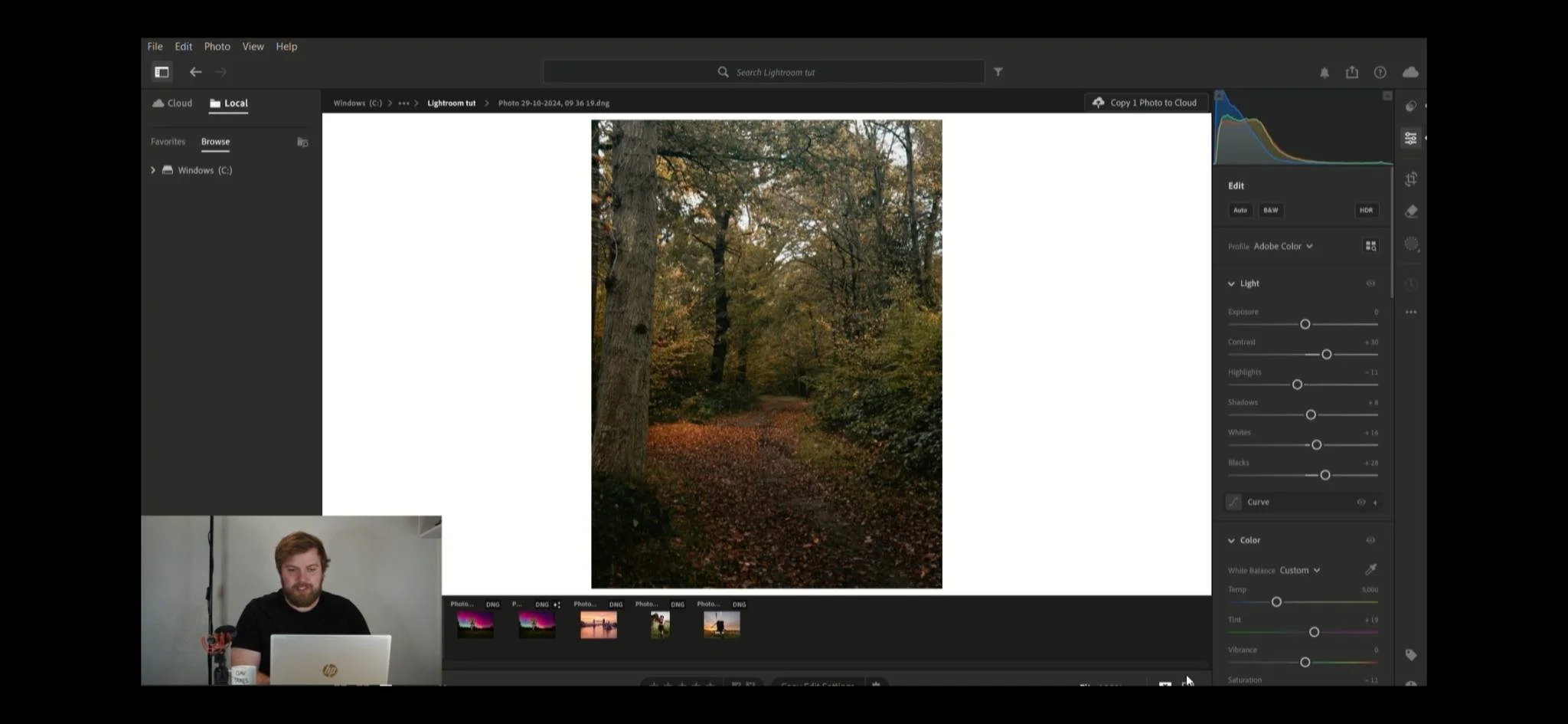The width and height of the screenshot is (1568, 724).
Task: Select the Edit sliders panel icon
Action: point(1411,138)
